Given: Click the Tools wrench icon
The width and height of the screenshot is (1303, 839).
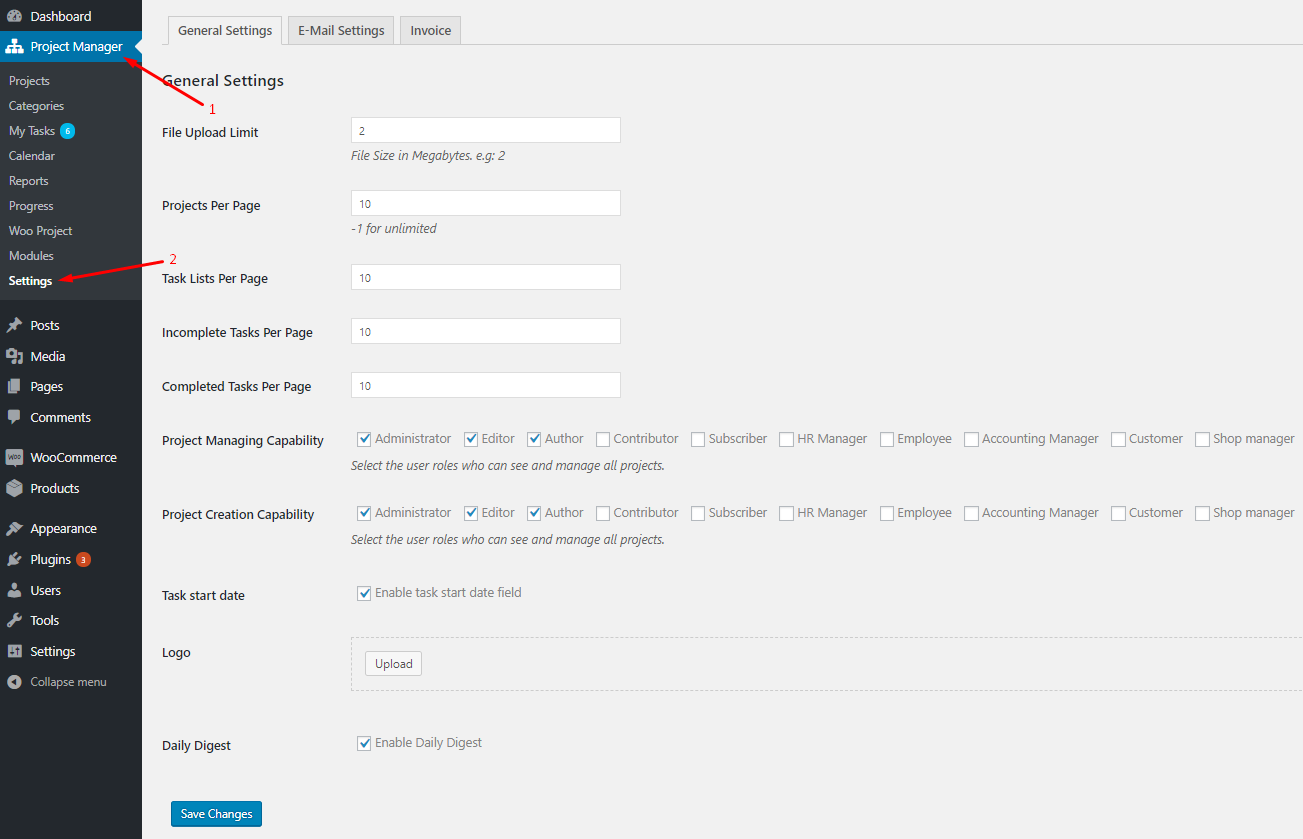Looking at the screenshot, I should tap(14, 620).
